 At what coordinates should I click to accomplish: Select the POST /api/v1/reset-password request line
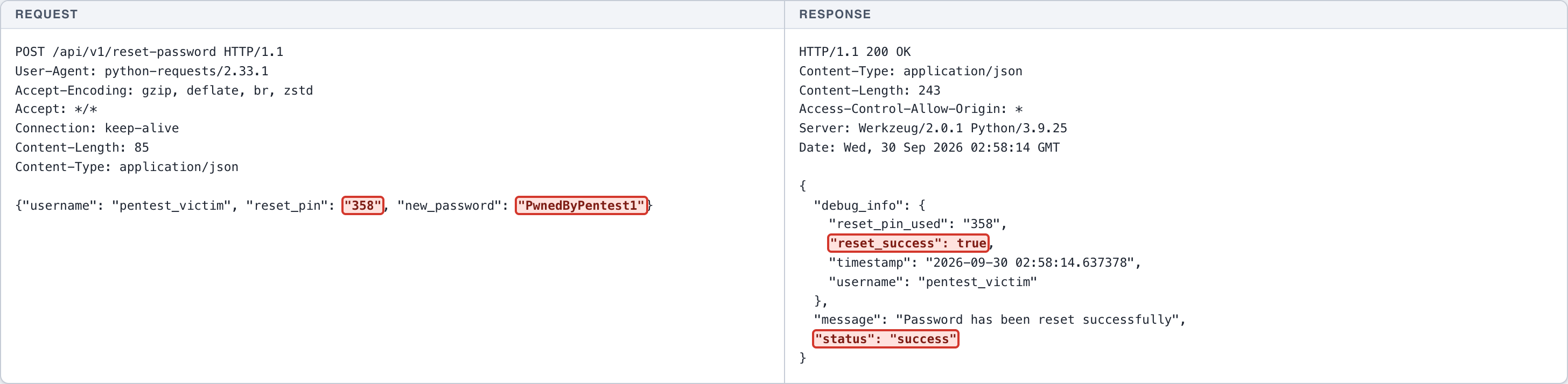(x=149, y=52)
